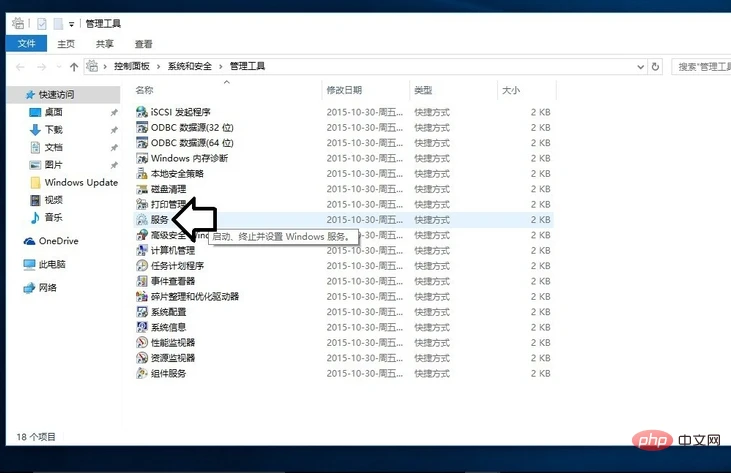Open 下载 in the navigation pane
Viewport: 731px width, 473px height.
[54, 130]
